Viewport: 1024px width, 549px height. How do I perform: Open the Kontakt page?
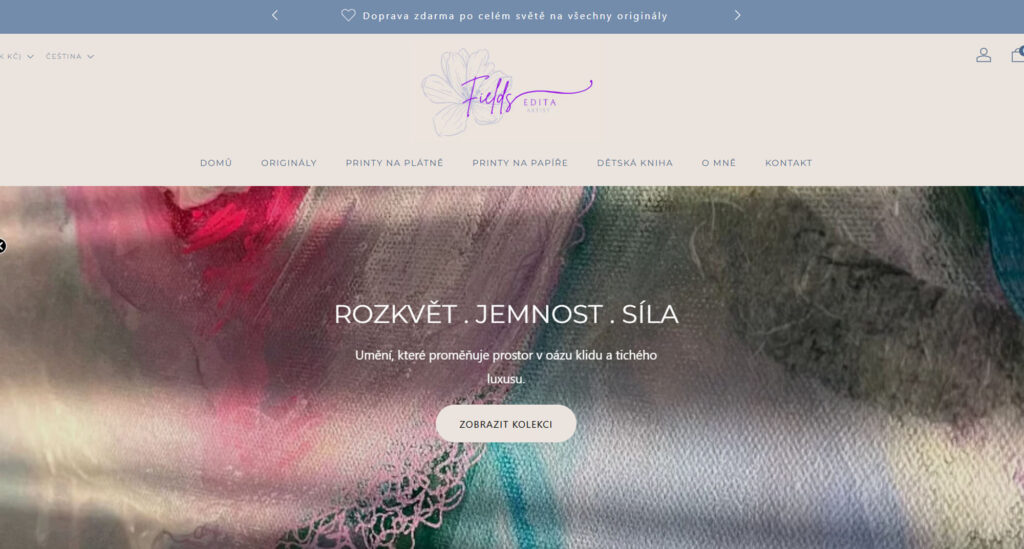(789, 163)
